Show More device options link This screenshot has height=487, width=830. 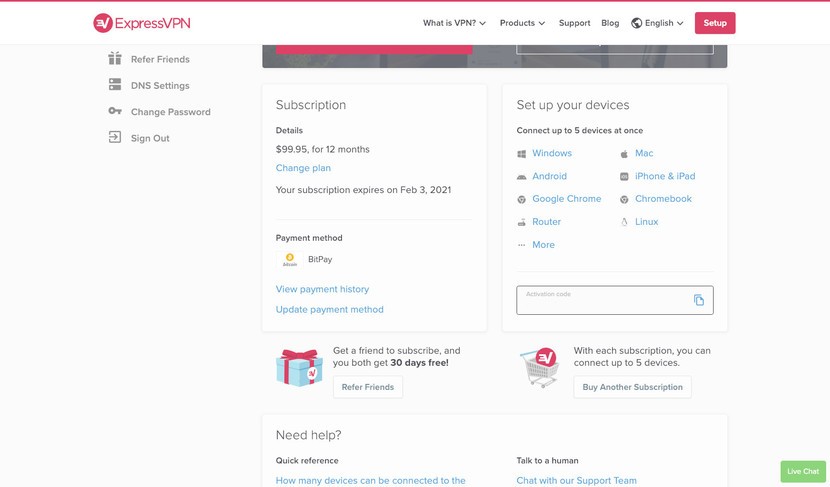coord(543,245)
